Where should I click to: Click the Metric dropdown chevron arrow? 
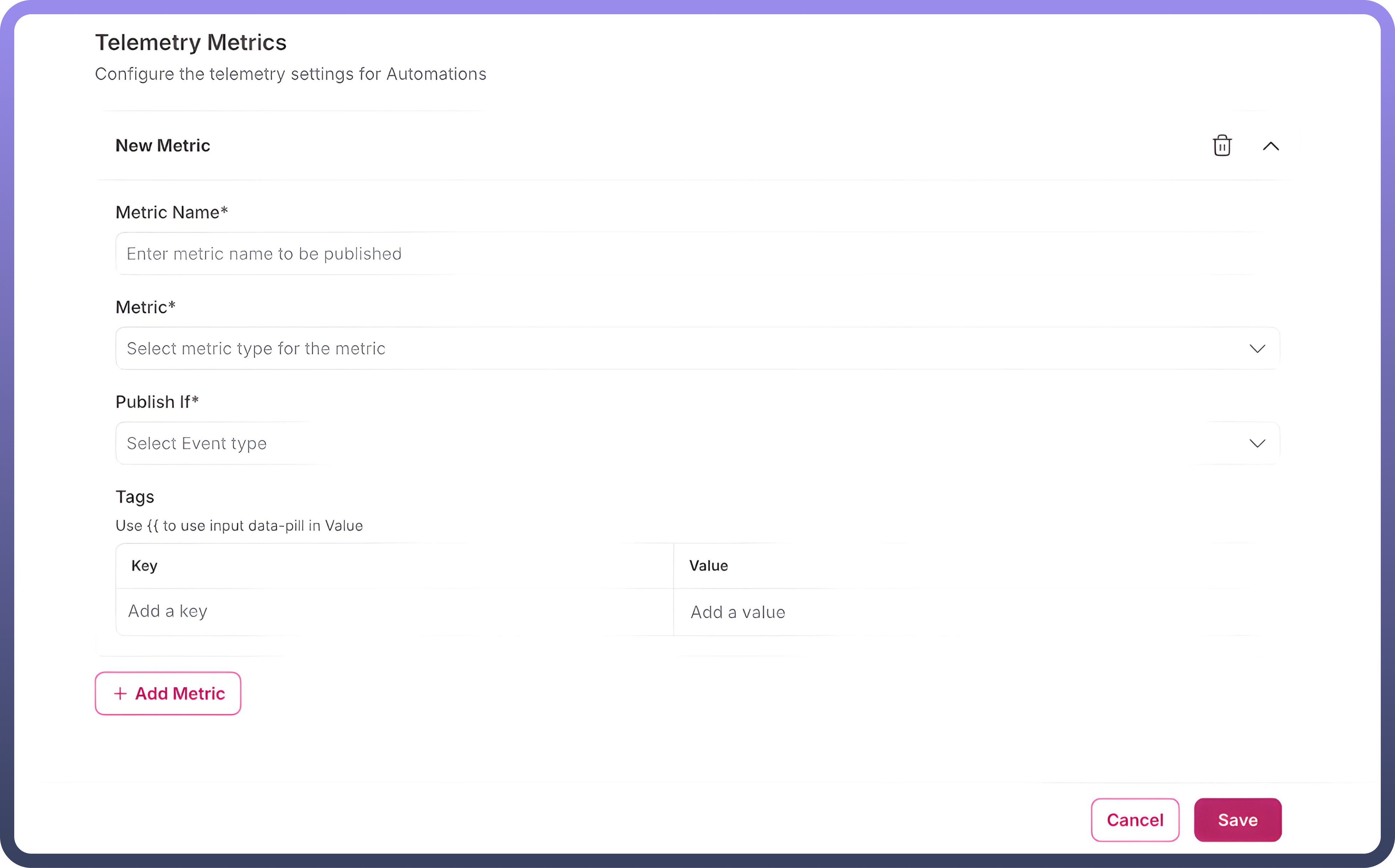pyautogui.click(x=1257, y=348)
